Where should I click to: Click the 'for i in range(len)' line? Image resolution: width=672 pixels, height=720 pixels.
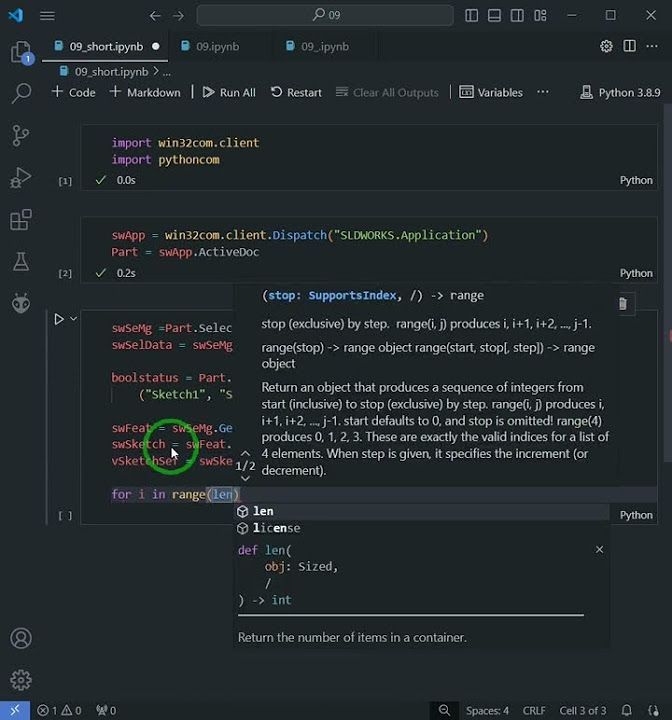(x=175, y=494)
